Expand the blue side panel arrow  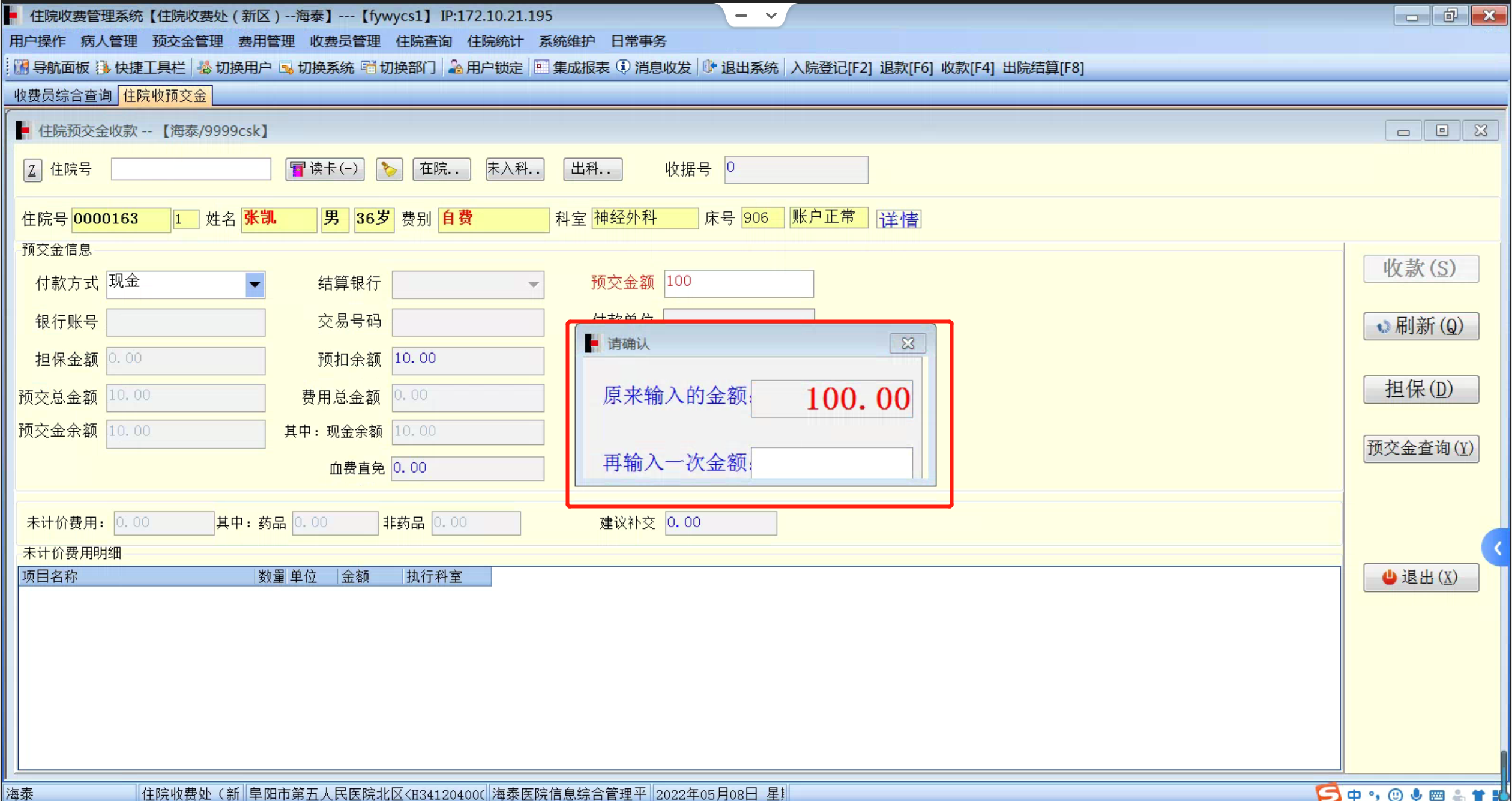pos(1497,548)
